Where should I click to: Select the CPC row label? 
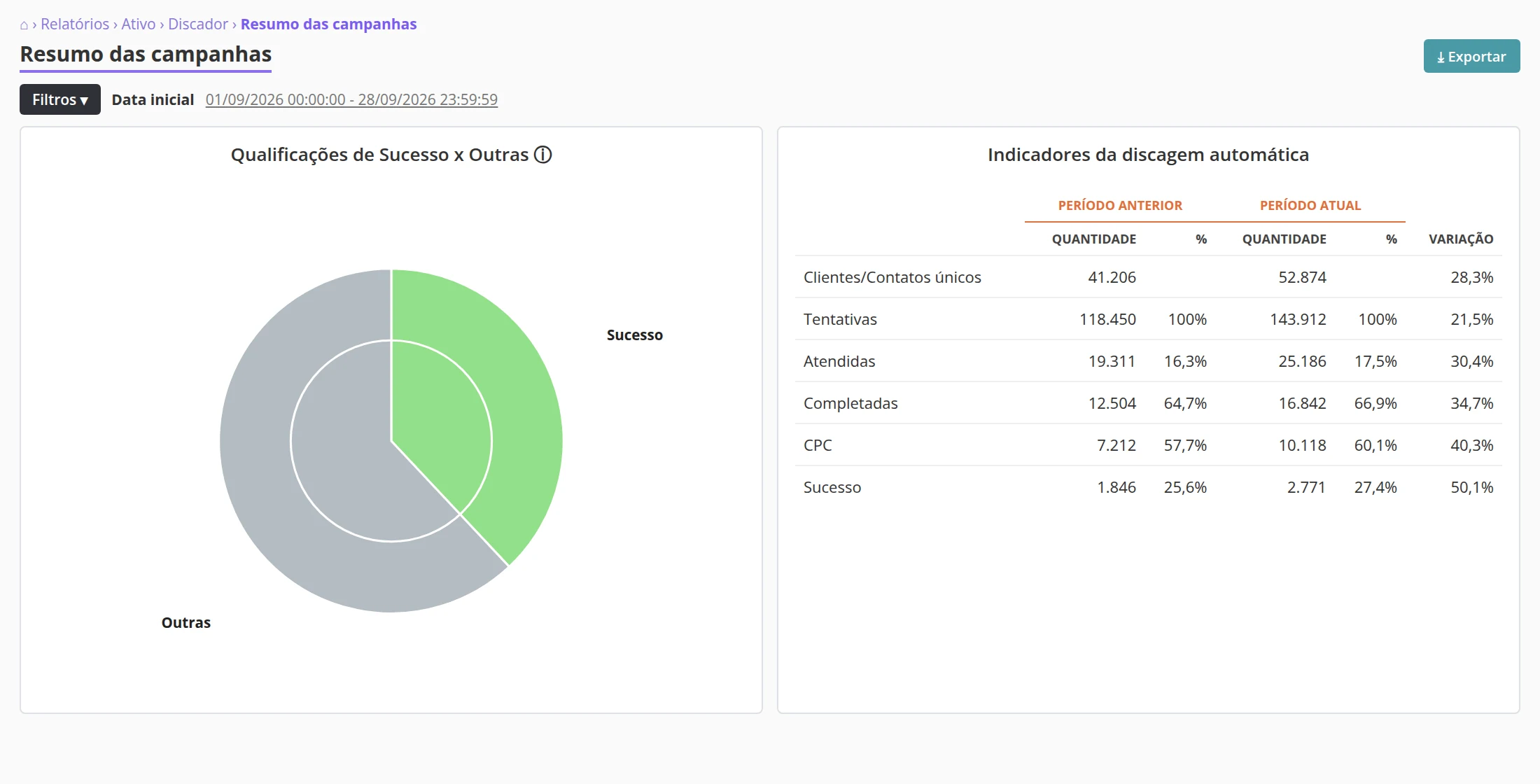[818, 445]
